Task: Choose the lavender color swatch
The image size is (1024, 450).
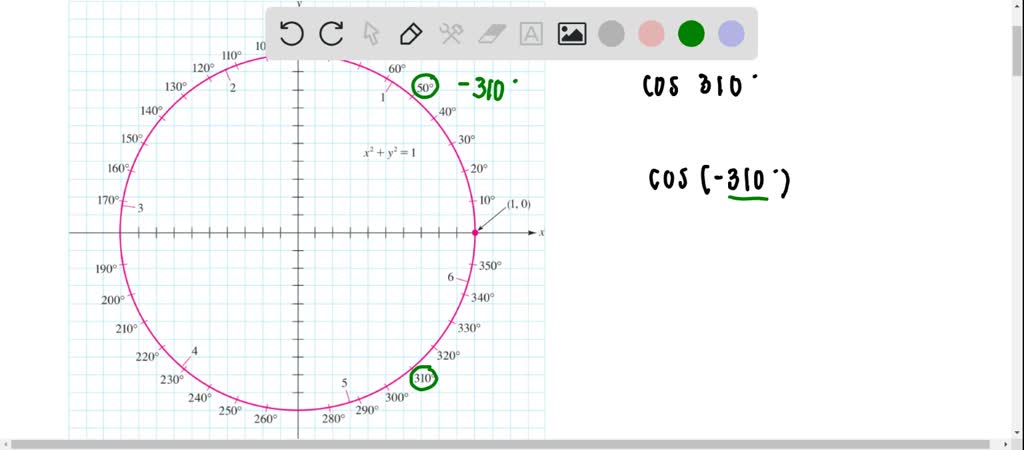Action: [x=731, y=34]
